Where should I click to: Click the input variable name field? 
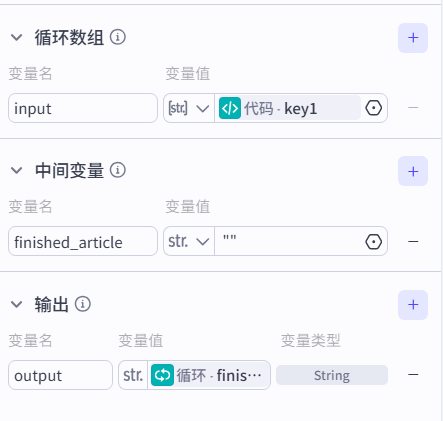[x=83, y=108]
